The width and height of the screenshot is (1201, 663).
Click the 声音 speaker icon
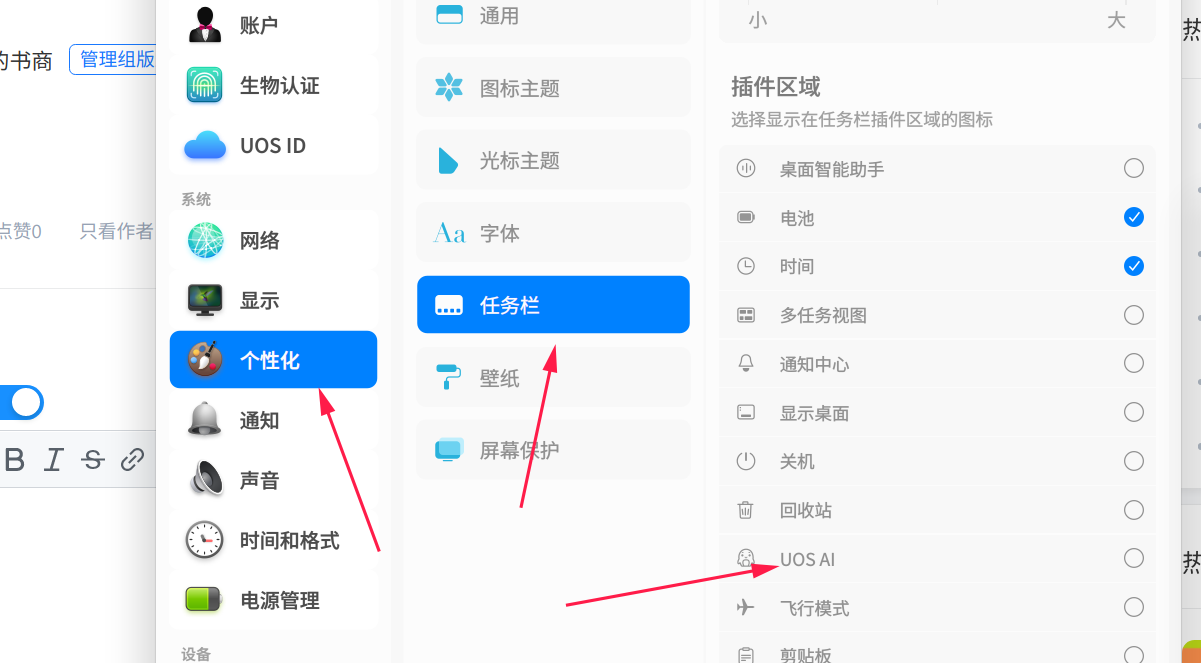[205, 480]
